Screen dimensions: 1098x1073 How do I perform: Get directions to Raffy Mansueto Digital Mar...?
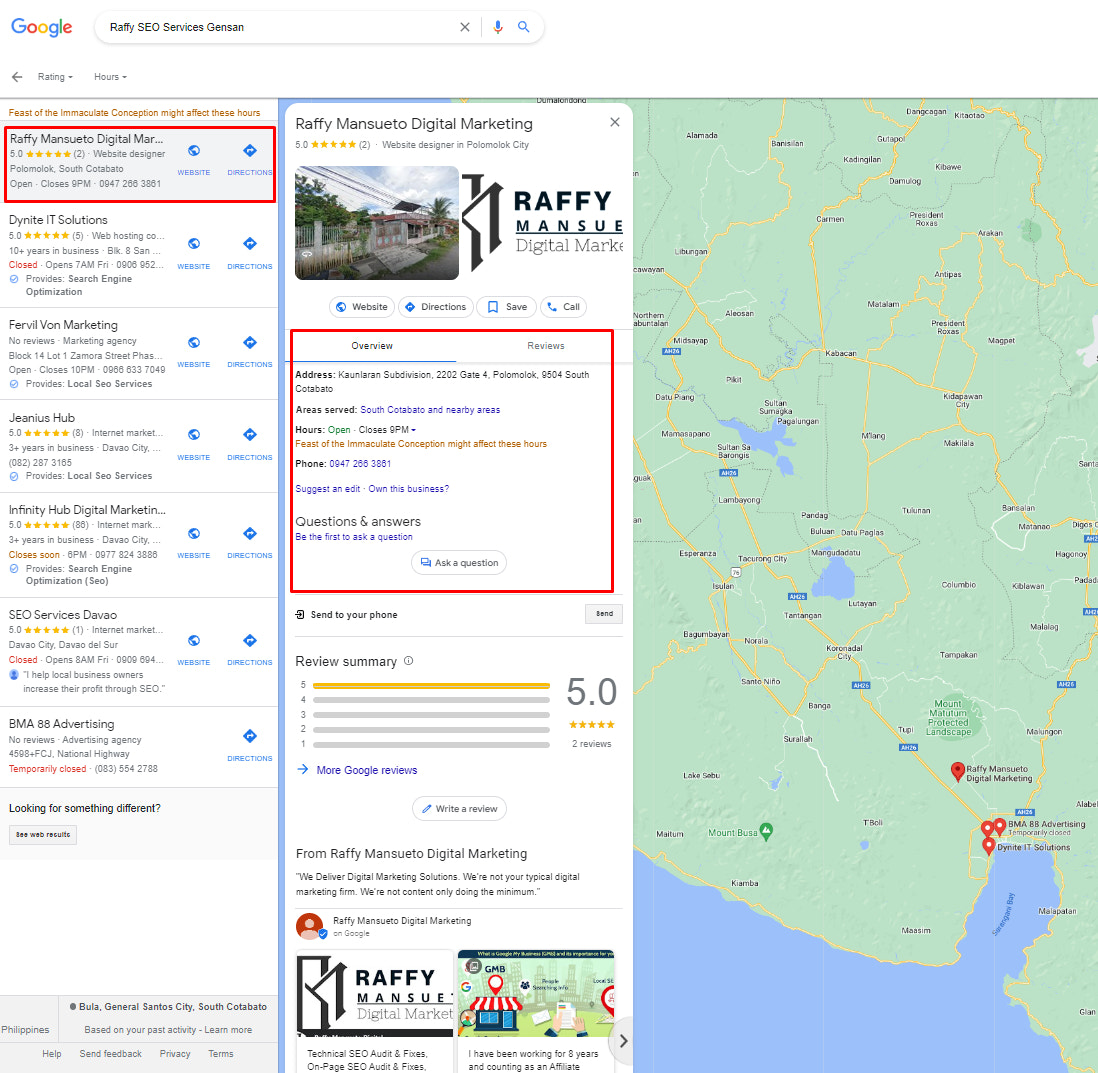click(x=250, y=151)
